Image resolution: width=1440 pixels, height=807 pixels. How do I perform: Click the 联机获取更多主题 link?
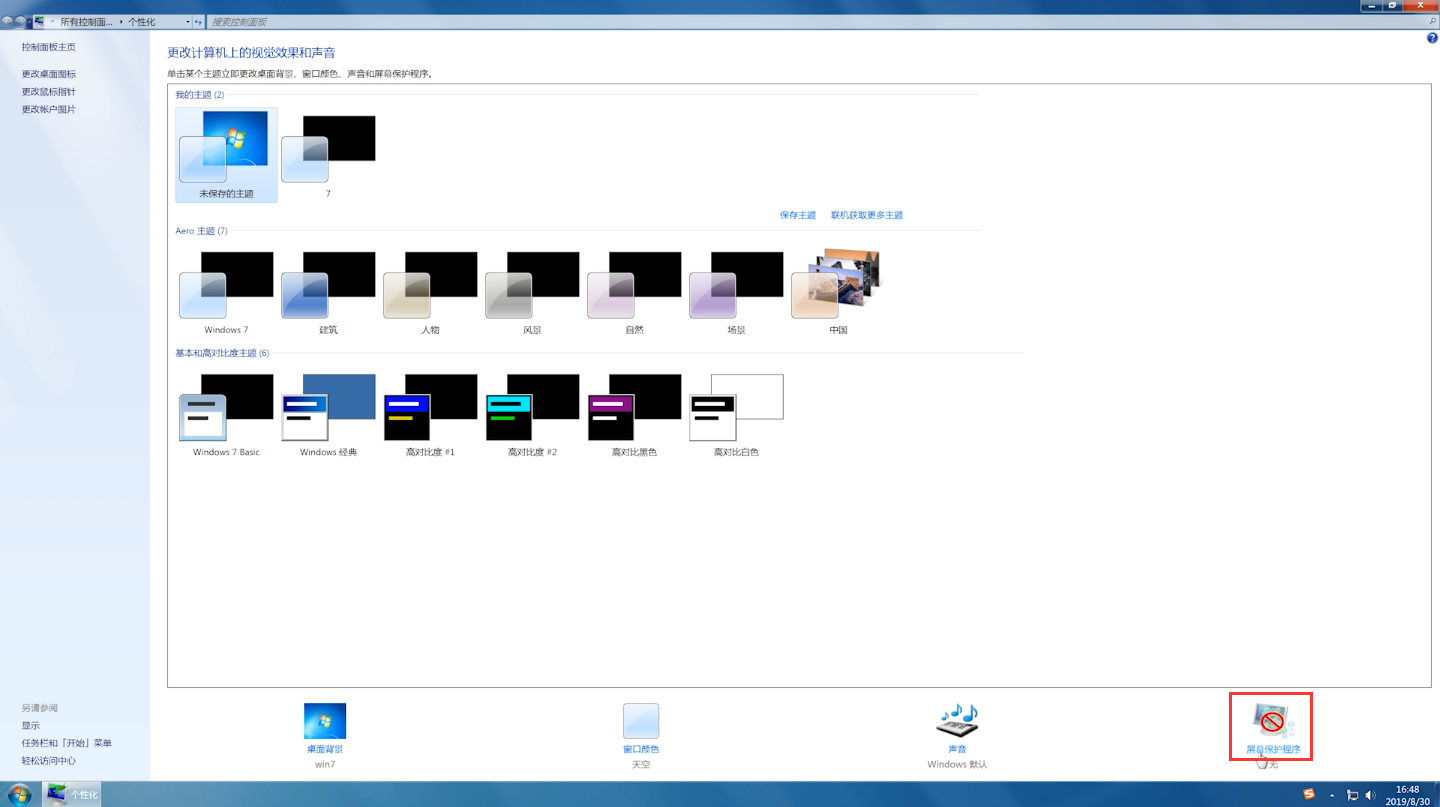point(867,215)
